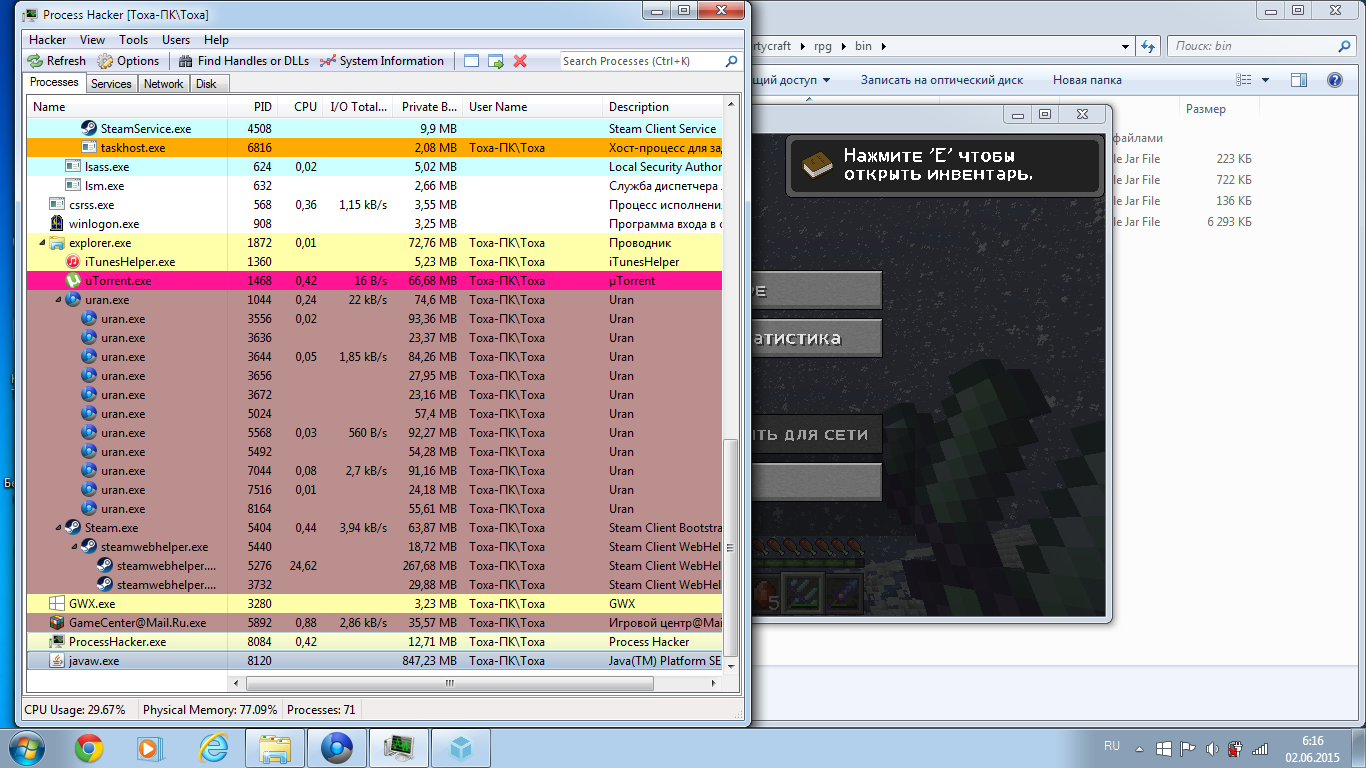Sort by the PID column header
1366x768 pixels.
click(x=252, y=107)
